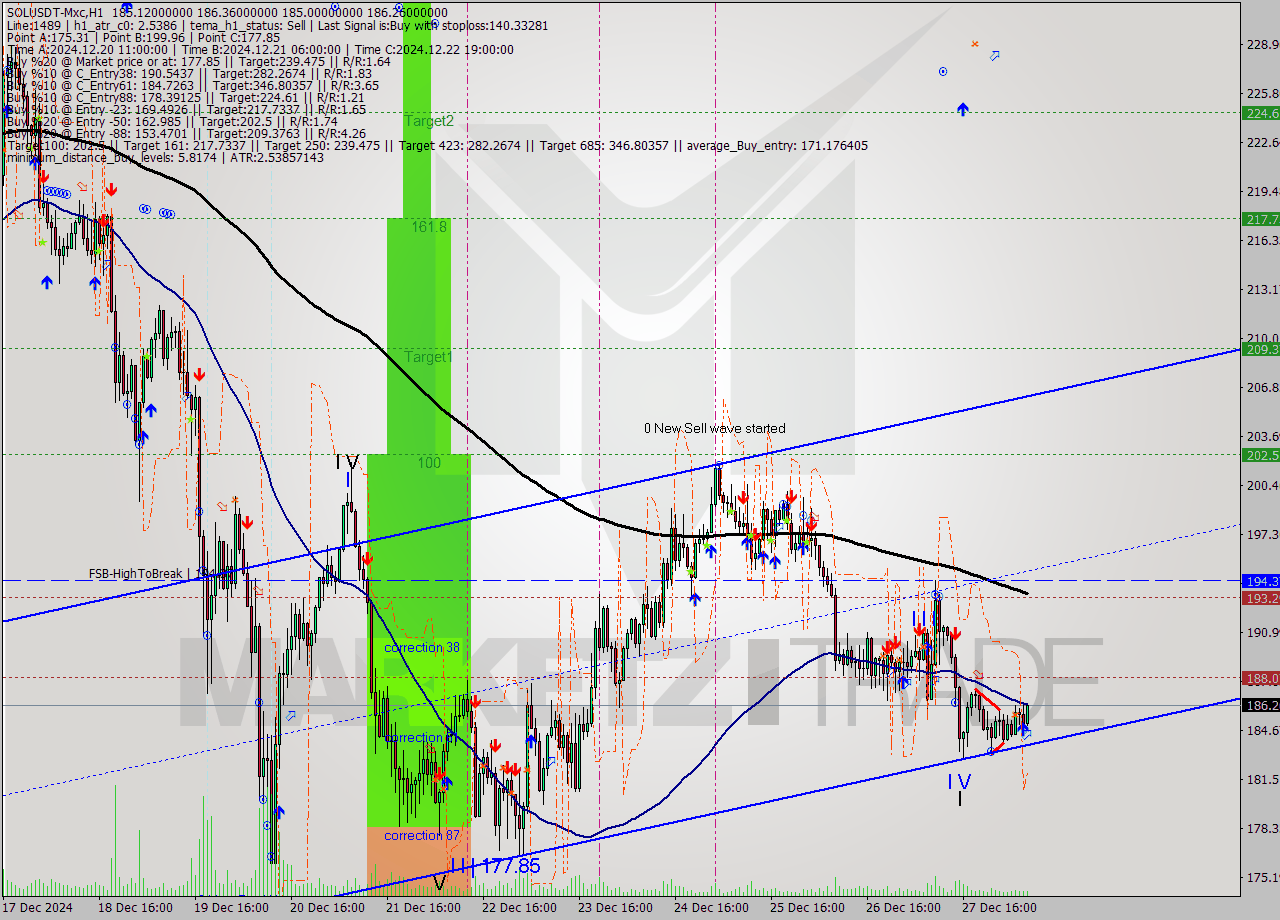Select the 190.9 price axis value

(1262, 632)
